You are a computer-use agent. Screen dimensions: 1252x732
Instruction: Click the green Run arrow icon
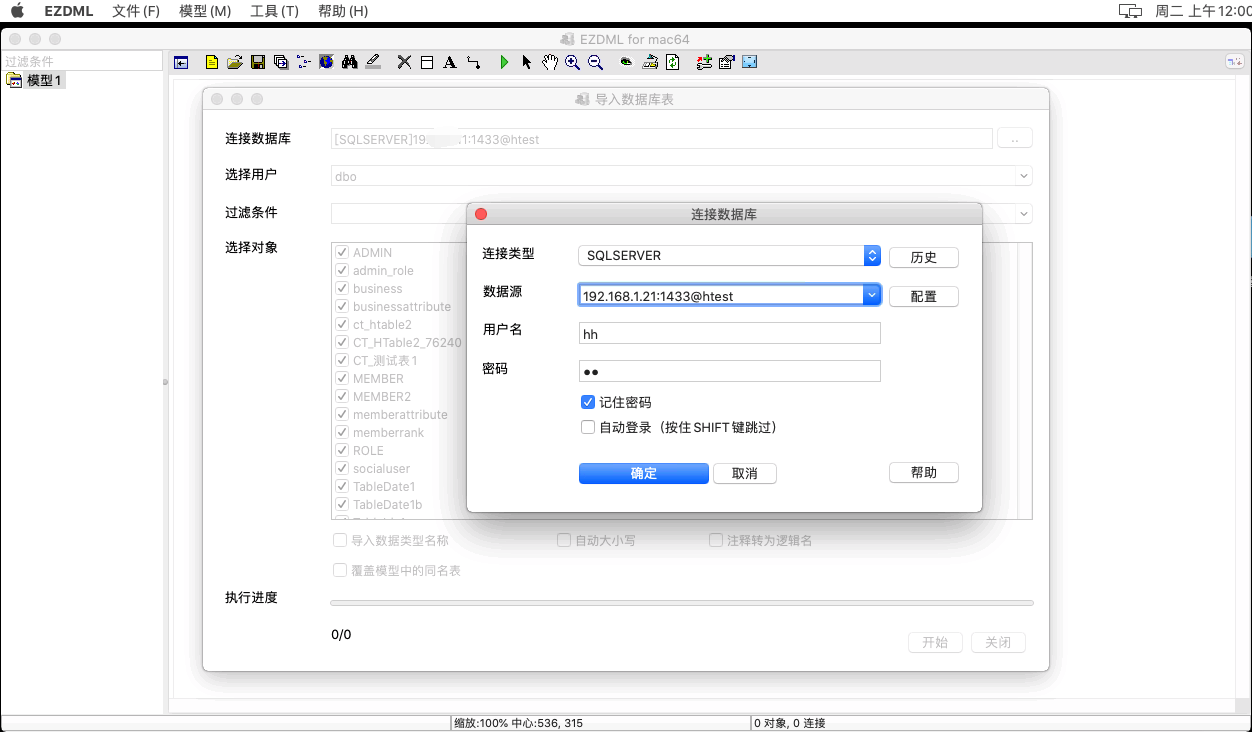coord(504,62)
